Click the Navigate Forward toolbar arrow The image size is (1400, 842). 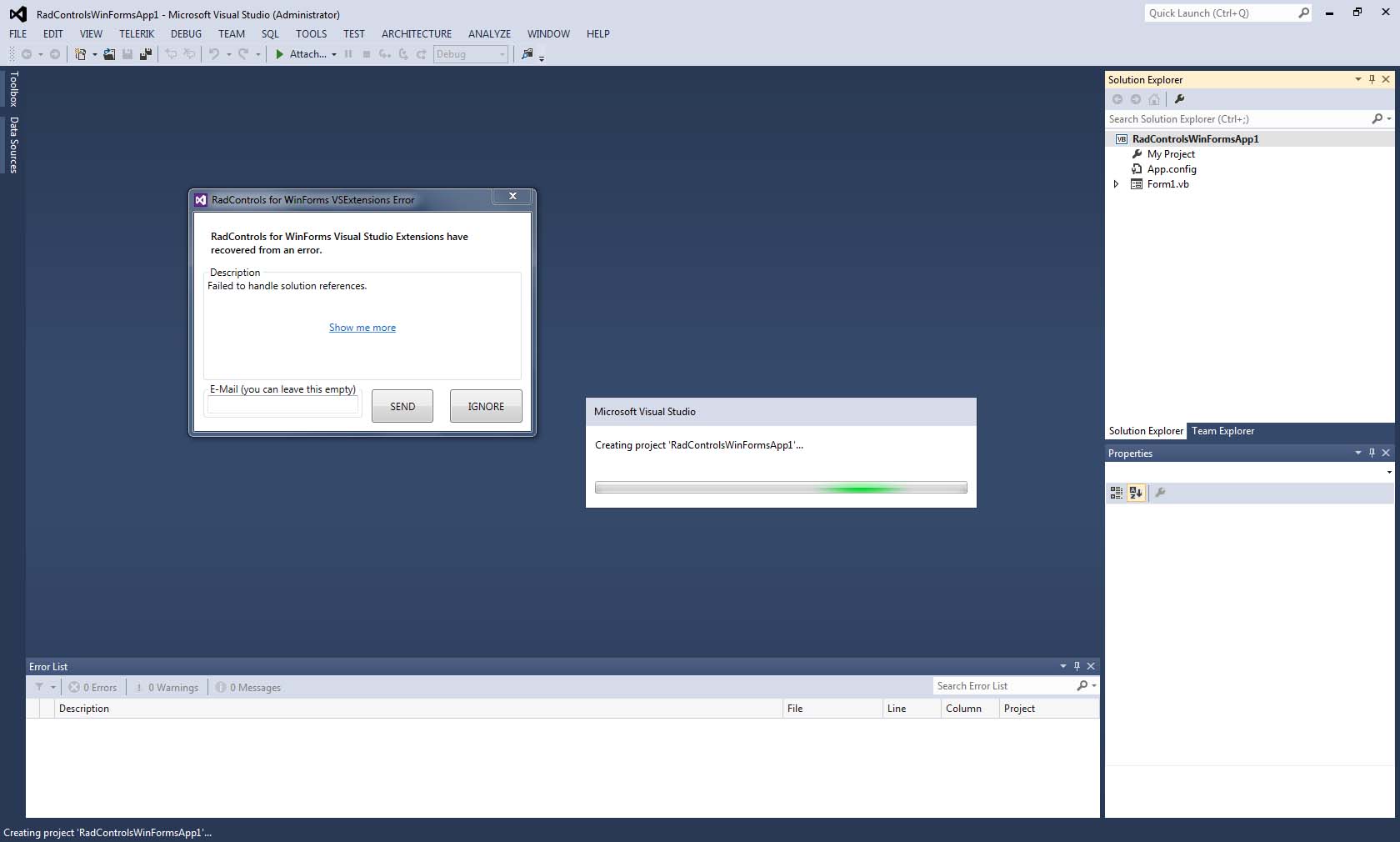55,54
